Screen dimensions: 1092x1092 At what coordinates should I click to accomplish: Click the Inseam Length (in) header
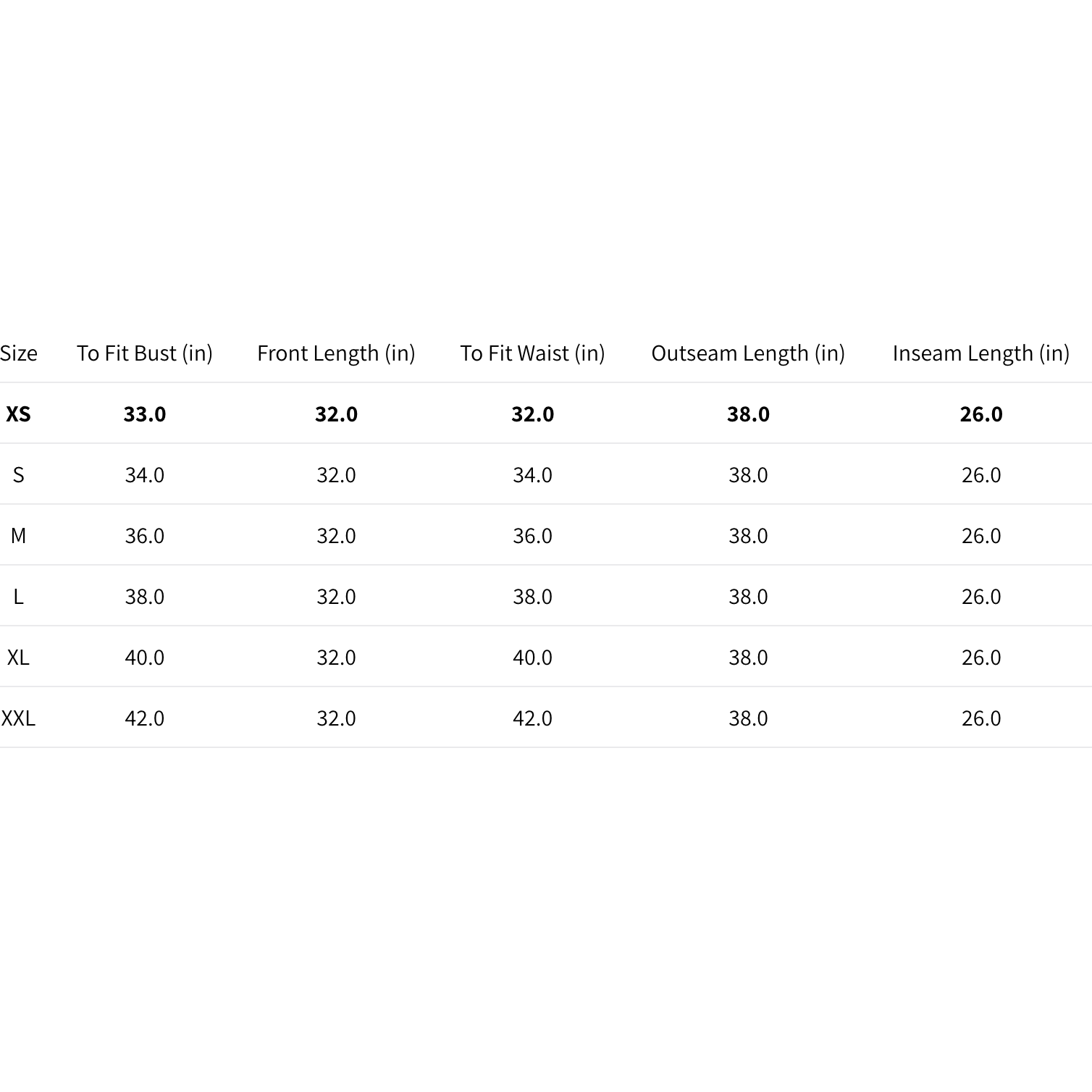point(981,353)
